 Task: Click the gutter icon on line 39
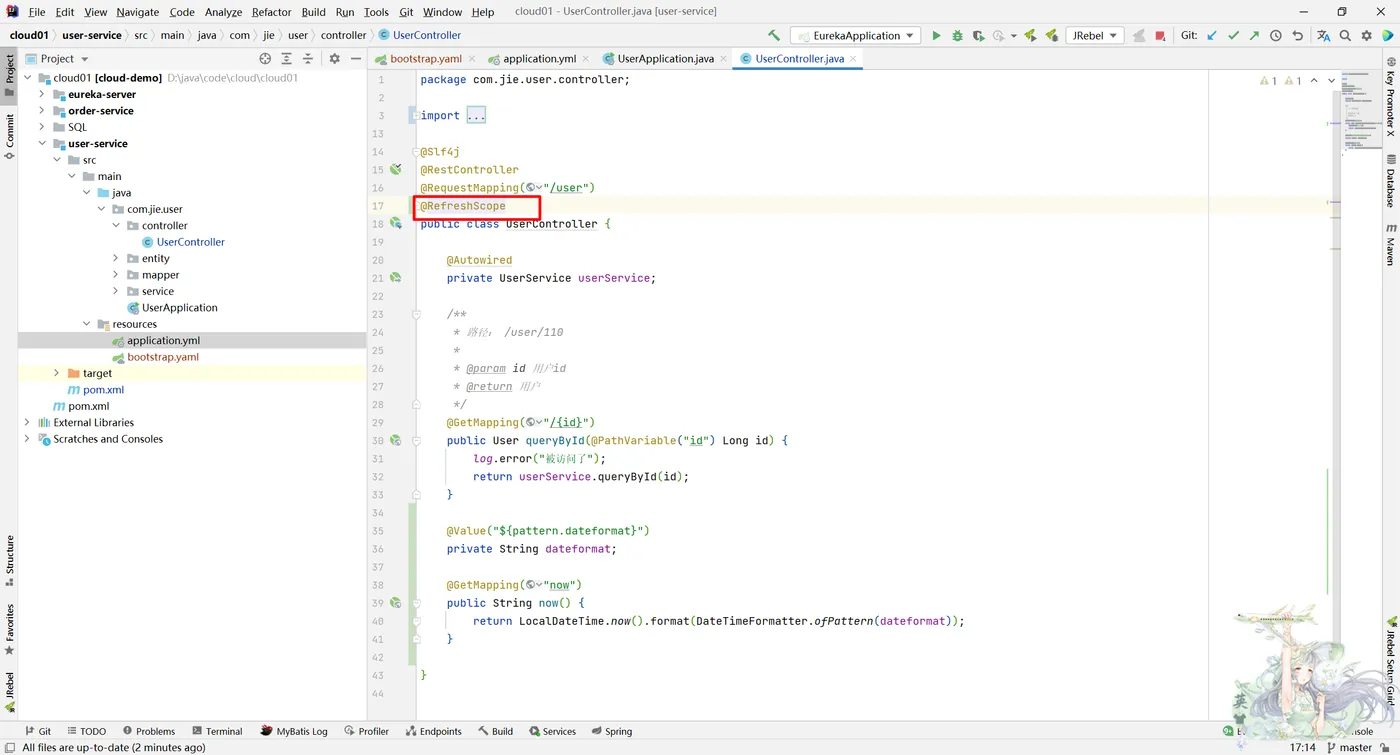click(x=395, y=603)
